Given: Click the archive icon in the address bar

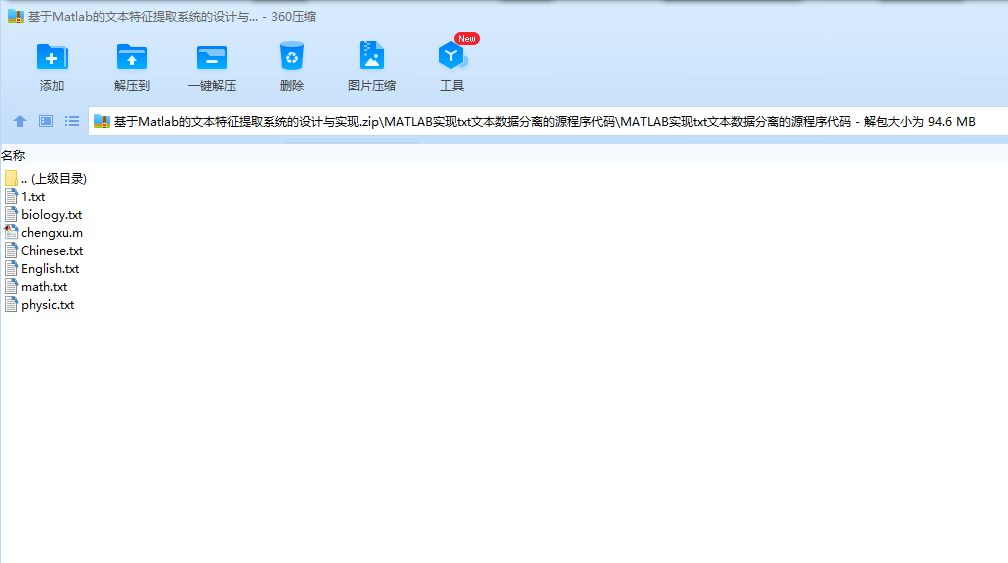Looking at the screenshot, I should [102, 121].
